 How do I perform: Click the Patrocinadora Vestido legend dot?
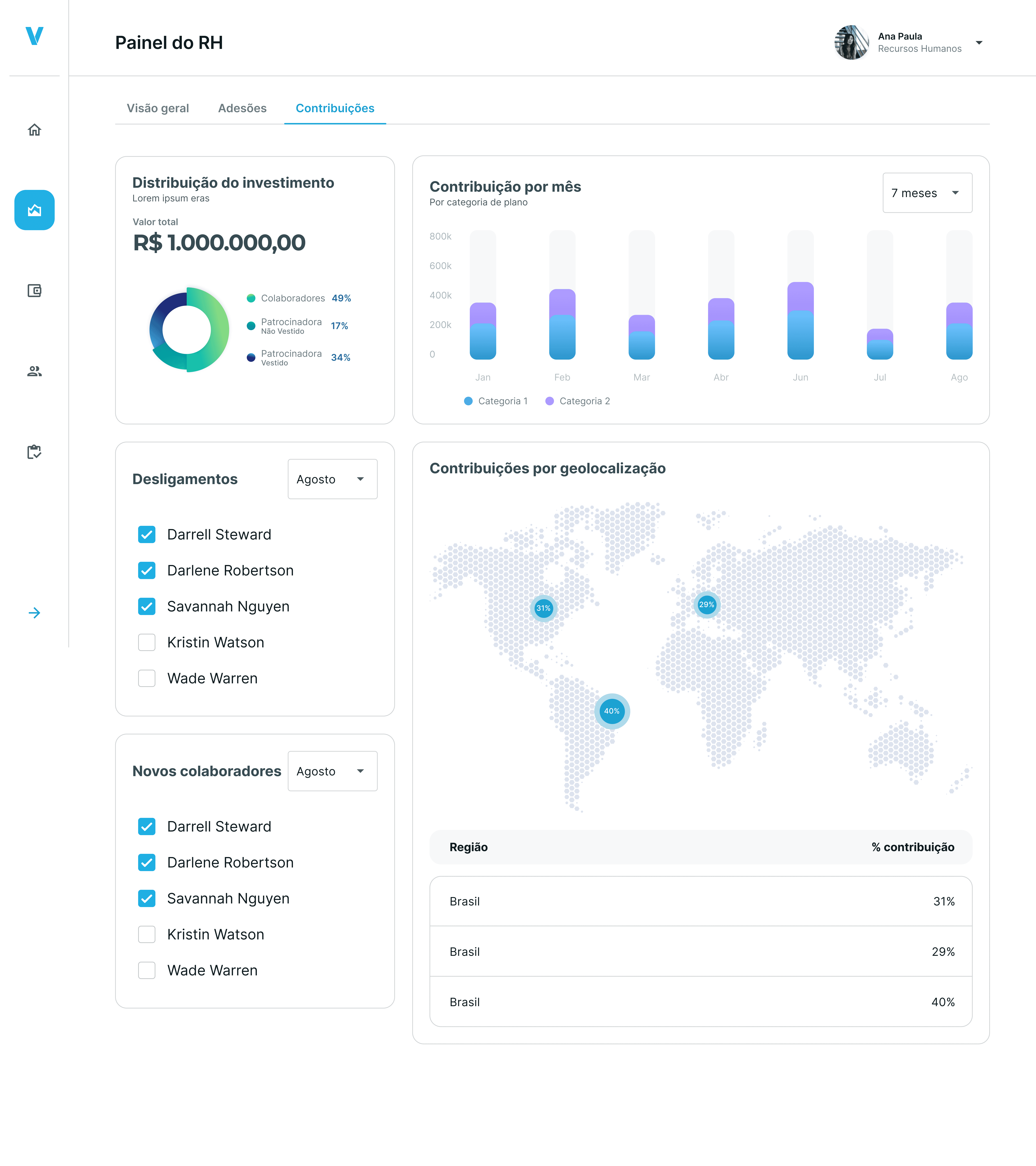click(251, 358)
